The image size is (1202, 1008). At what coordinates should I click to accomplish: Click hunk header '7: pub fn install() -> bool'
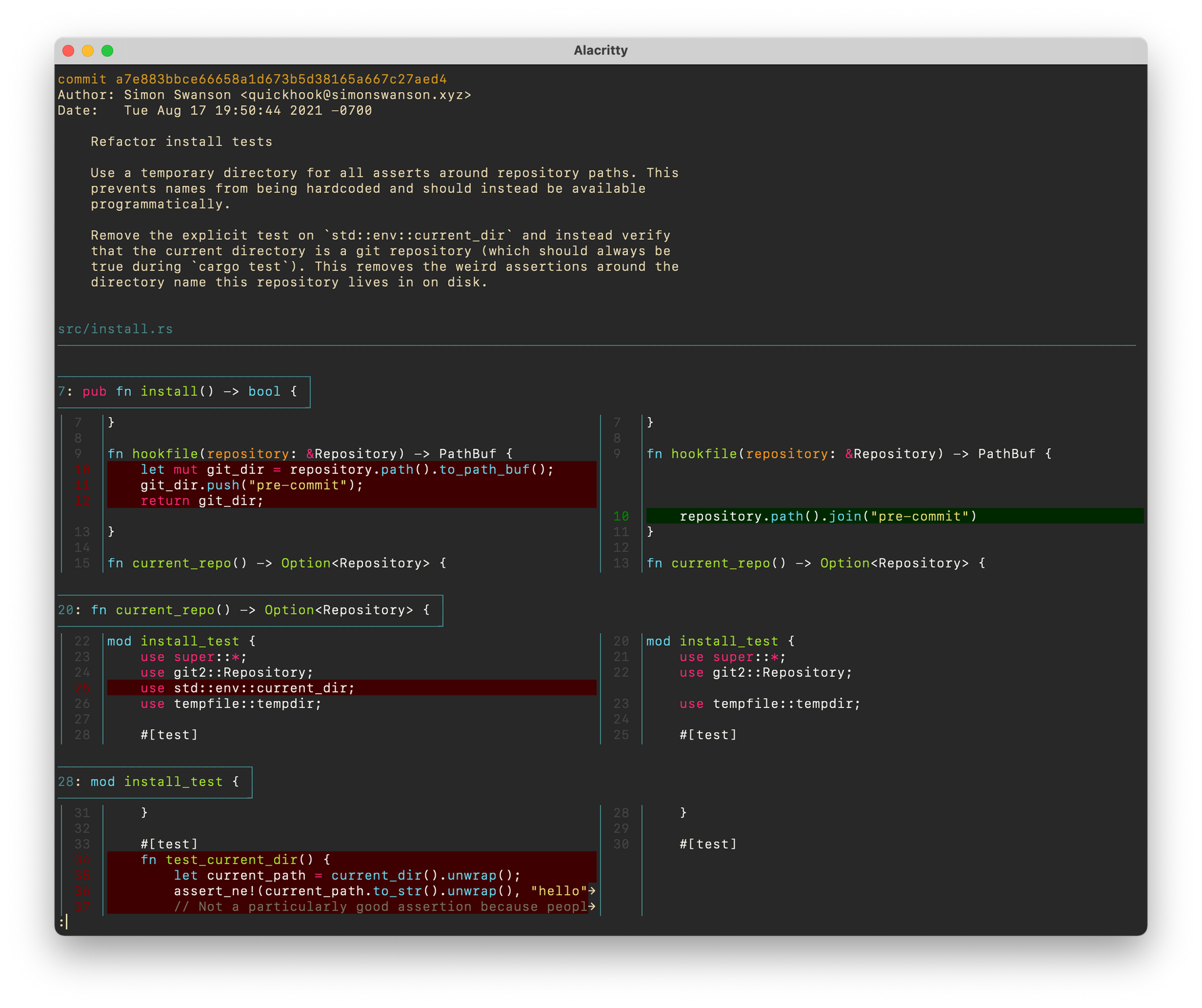point(184,392)
